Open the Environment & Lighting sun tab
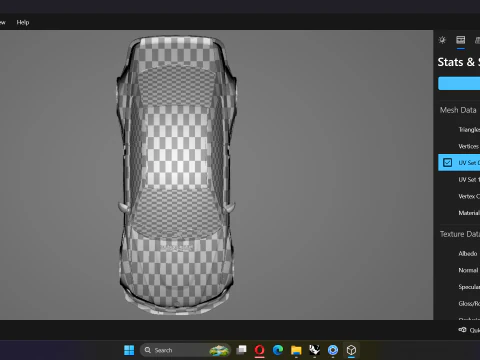480x360 pixels. pos(442,40)
